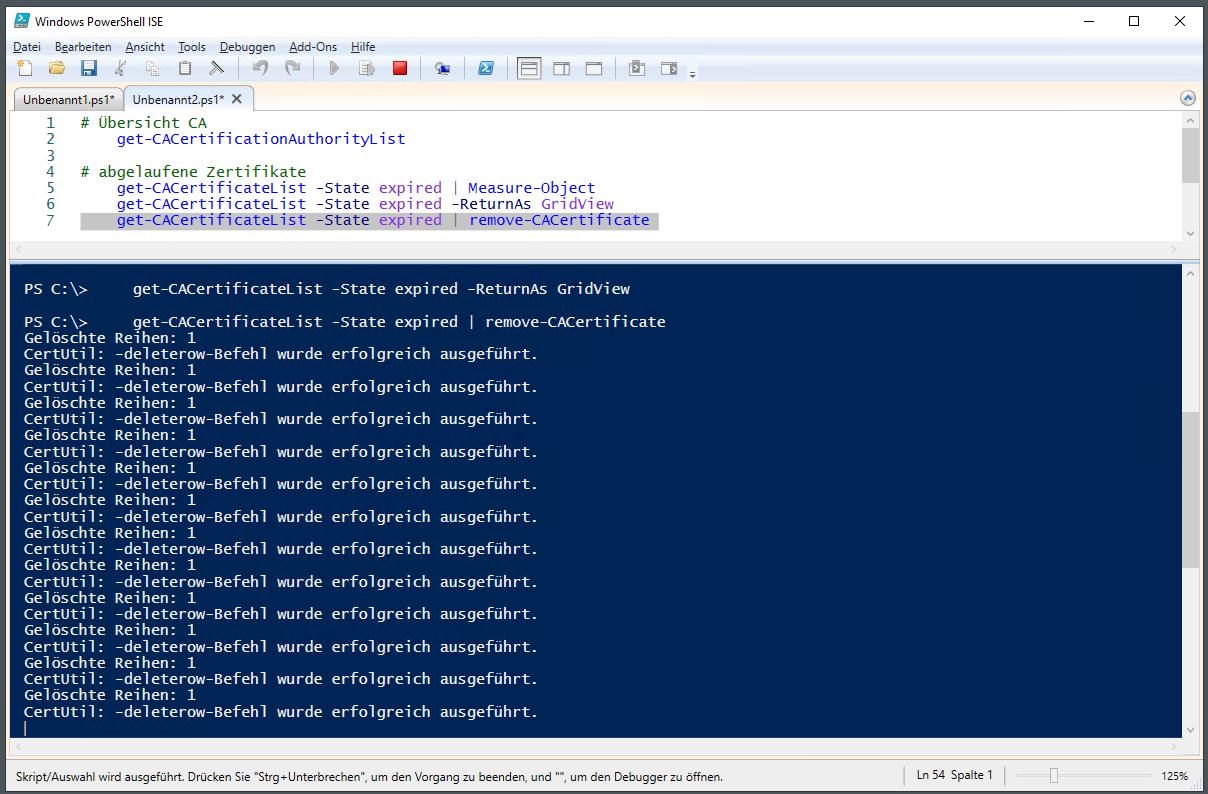
Task: Click the 'Skript/Auswahl wird ausgeführt' status bar message
Action: [369, 776]
